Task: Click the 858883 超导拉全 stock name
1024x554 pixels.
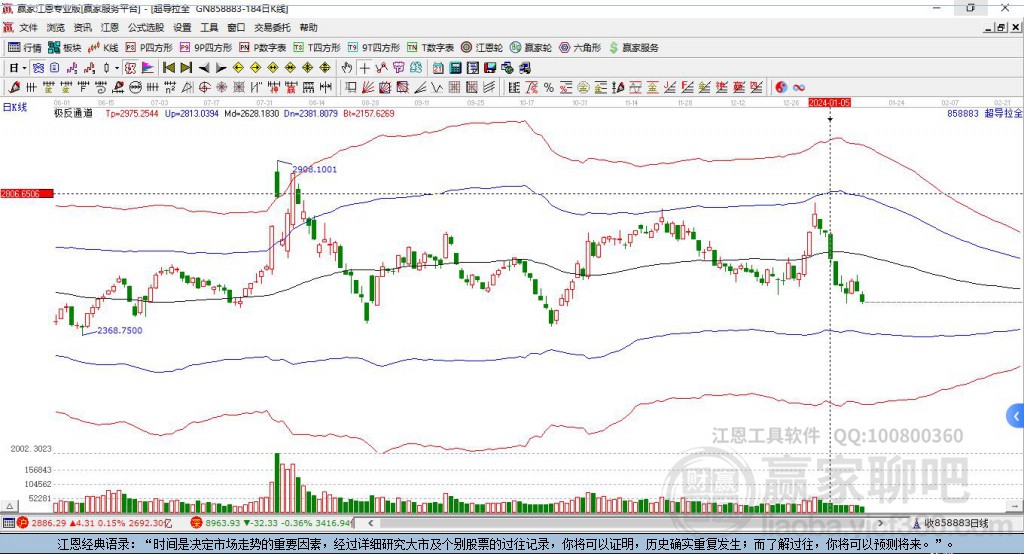Action: [985, 113]
